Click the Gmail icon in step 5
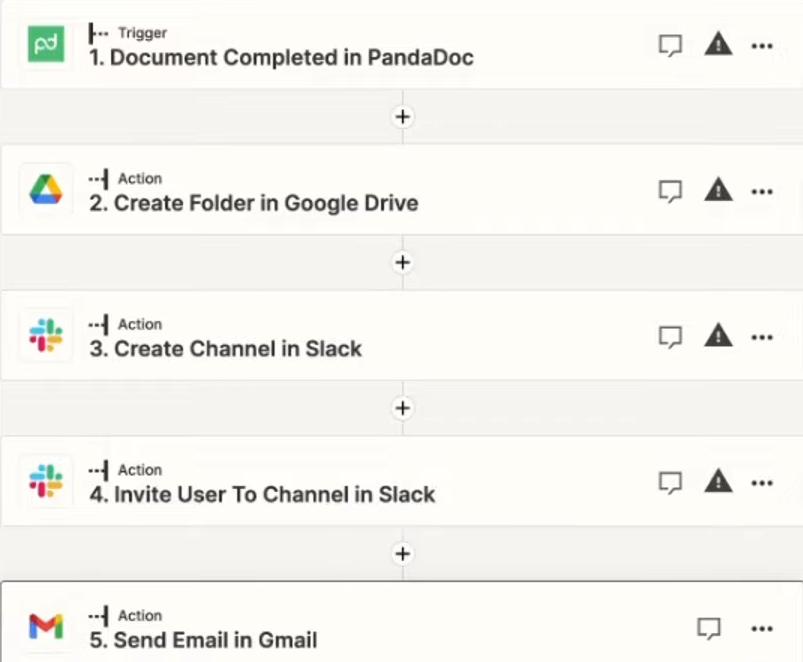Image resolution: width=803 pixels, height=662 pixels. coord(46,626)
